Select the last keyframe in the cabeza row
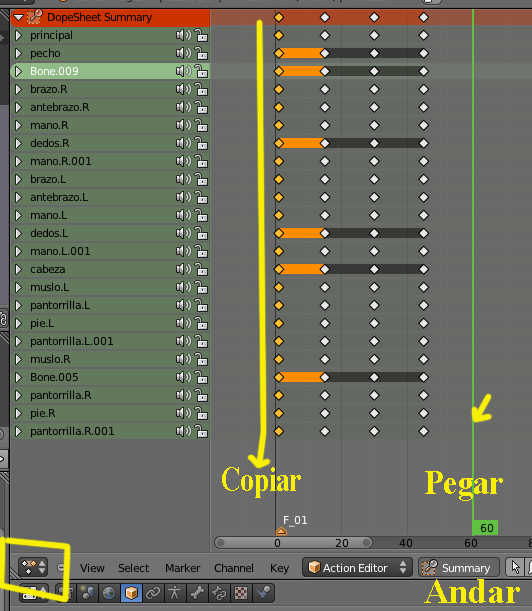Image resolution: width=532 pixels, height=611 pixels. (424, 269)
